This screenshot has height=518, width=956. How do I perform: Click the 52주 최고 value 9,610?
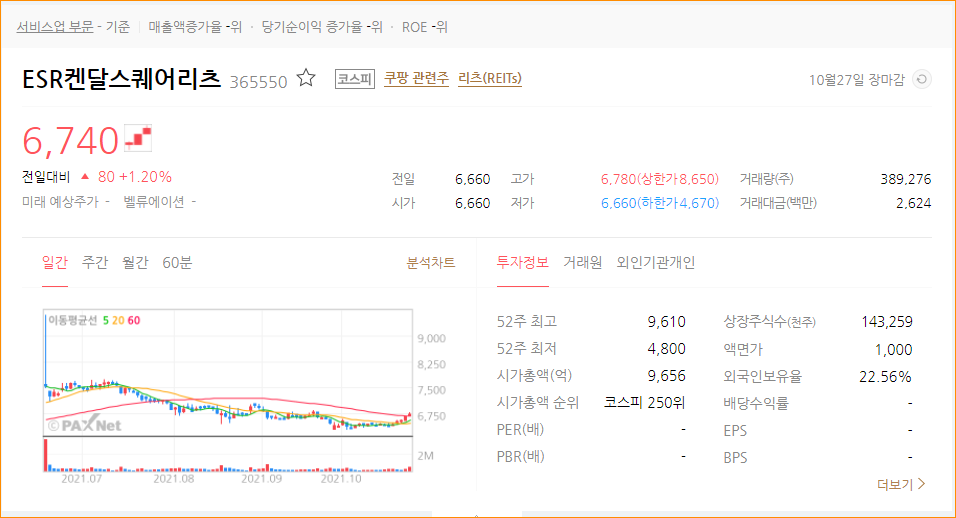point(666,322)
